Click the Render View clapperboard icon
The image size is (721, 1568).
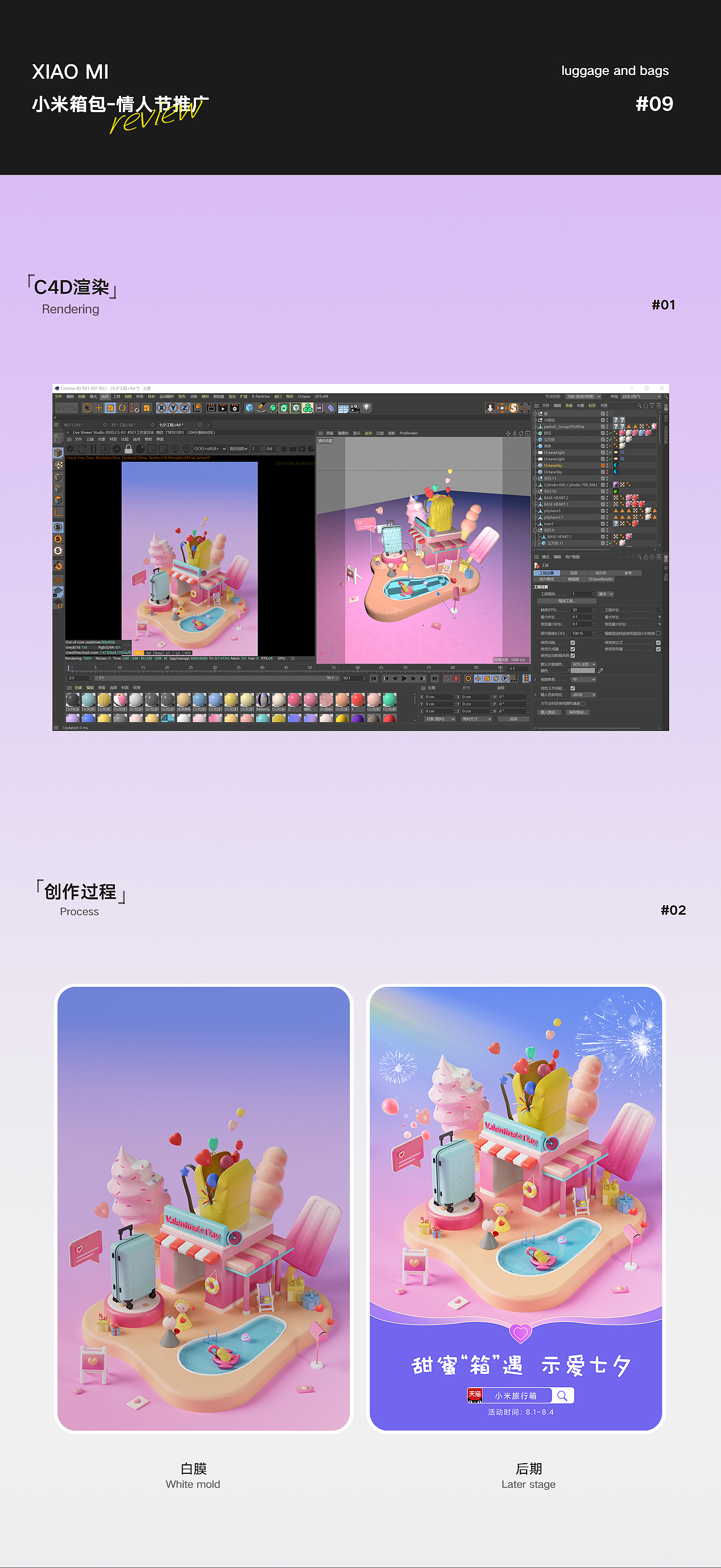click(212, 409)
